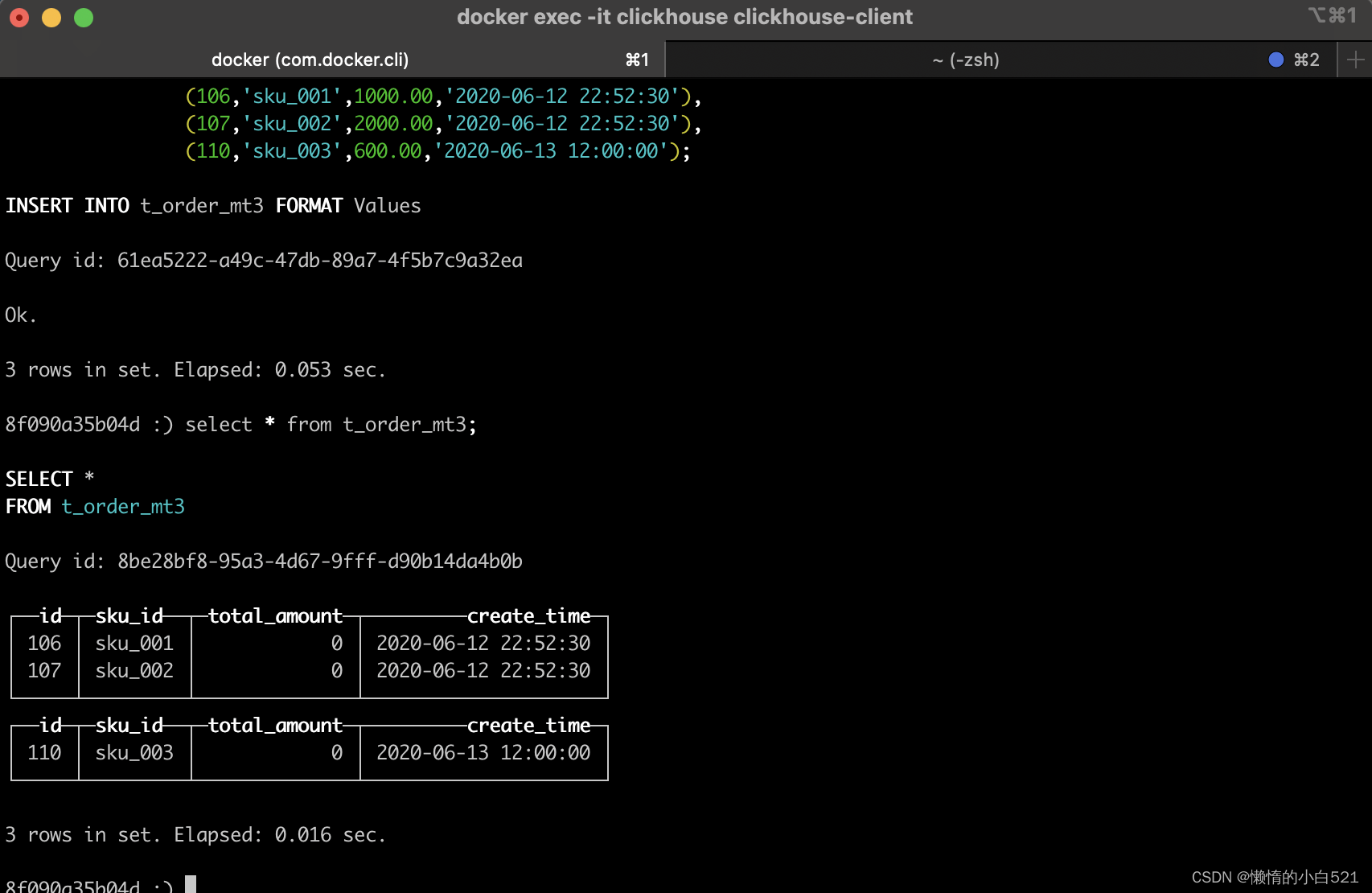The height and width of the screenshot is (893, 1372).
Task: Click the id cell 106 in the result table
Action: coord(44,644)
